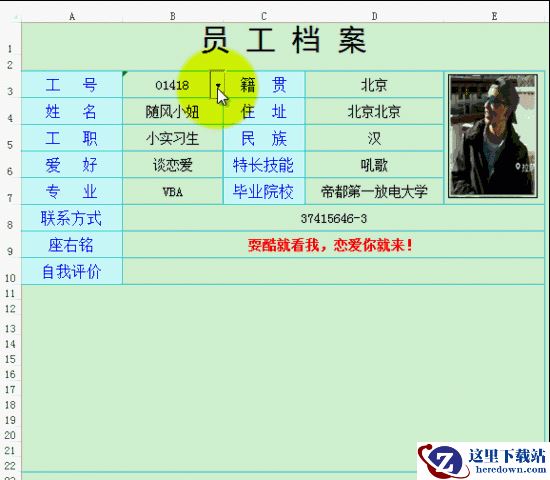
Task: Select the 员工档案 title cell
Action: click(x=283, y=41)
